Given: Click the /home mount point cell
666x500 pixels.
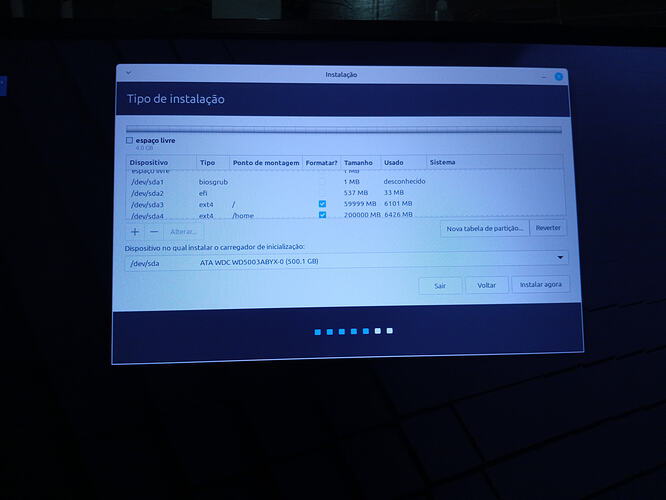Looking at the screenshot, I should (243, 216).
